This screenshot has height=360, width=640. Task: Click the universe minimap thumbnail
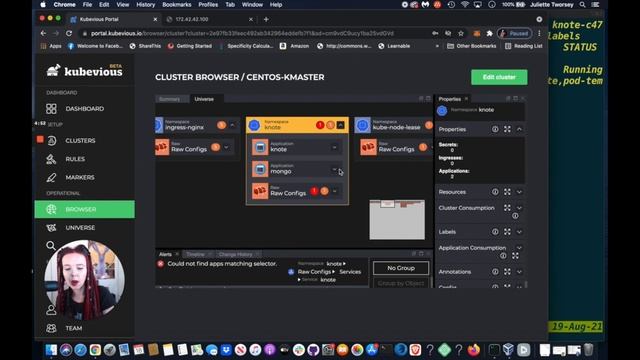pyautogui.click(x=397, y=220)
